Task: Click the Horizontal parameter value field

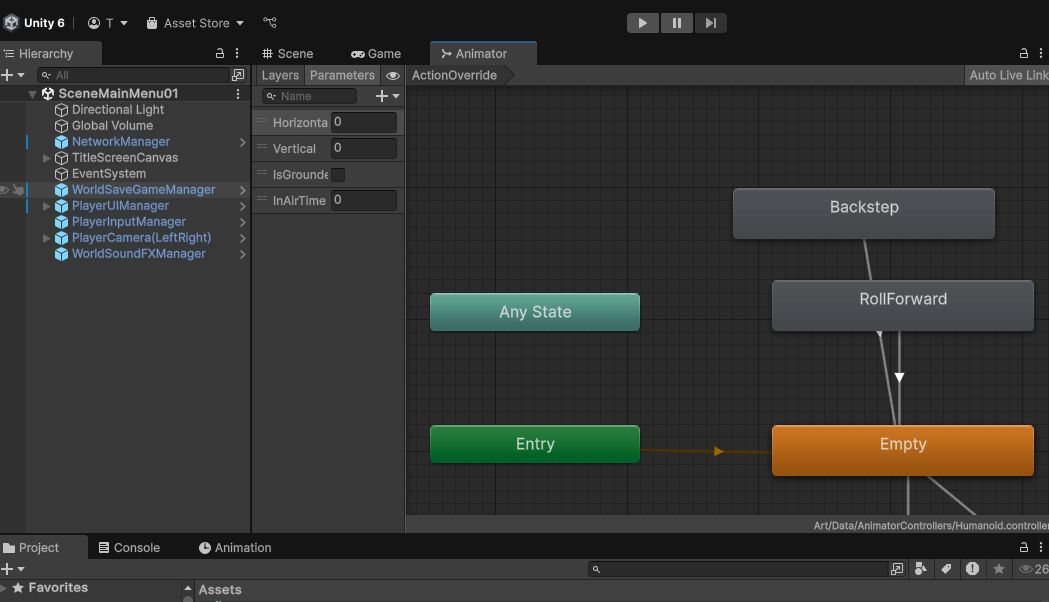Action: [364, 122]
